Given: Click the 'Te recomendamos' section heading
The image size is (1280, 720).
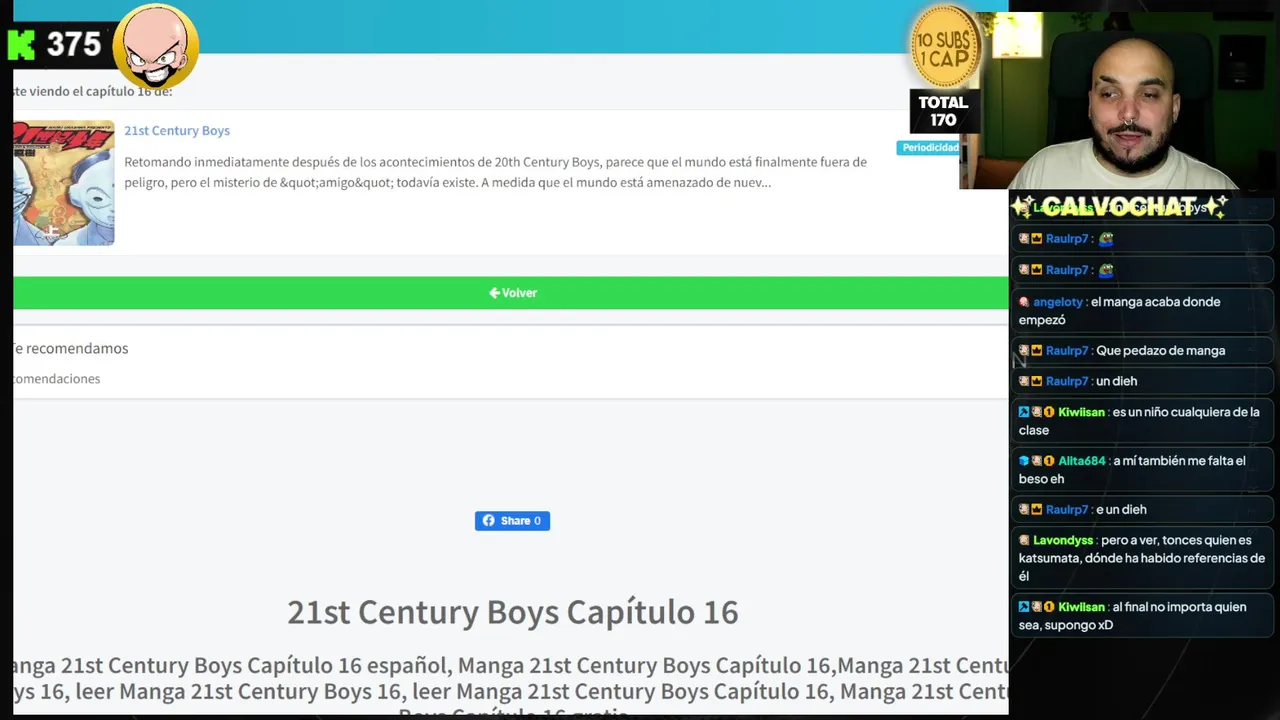Looking at the screenshot, I should [x=70, y=348].
